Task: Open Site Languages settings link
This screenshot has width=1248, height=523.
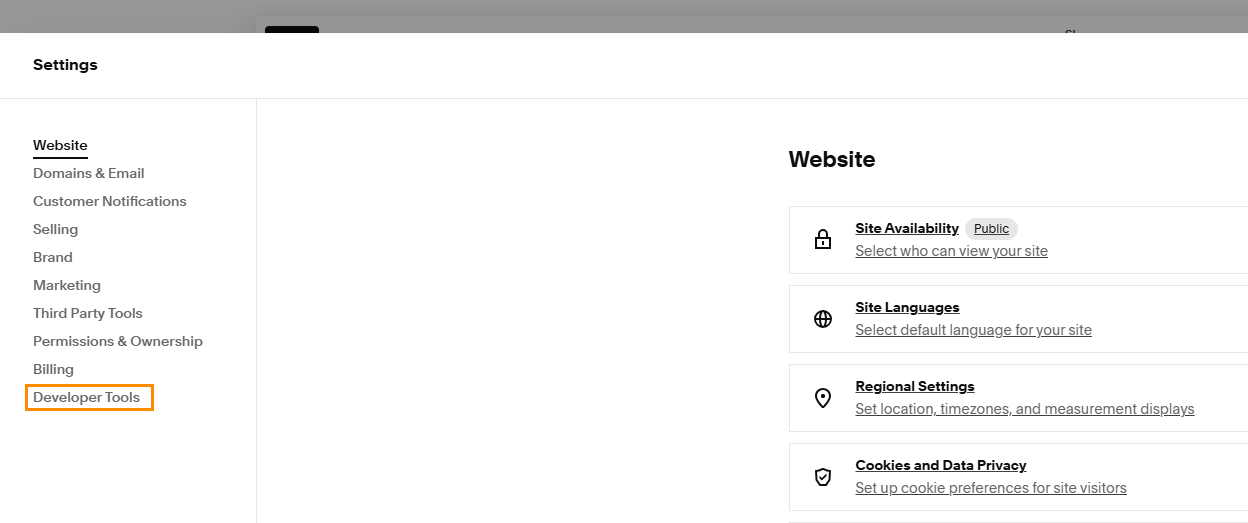Action: [907, 307]
